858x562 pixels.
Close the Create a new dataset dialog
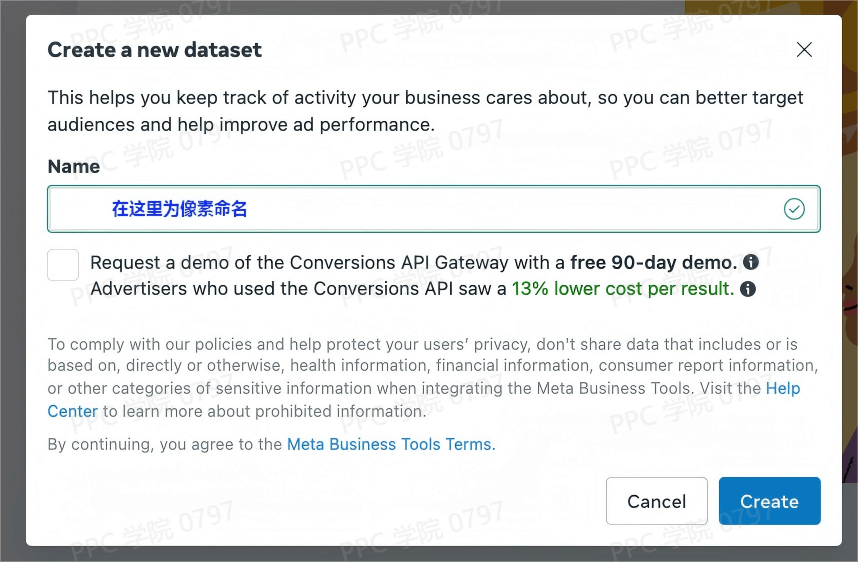coord(804,50)
